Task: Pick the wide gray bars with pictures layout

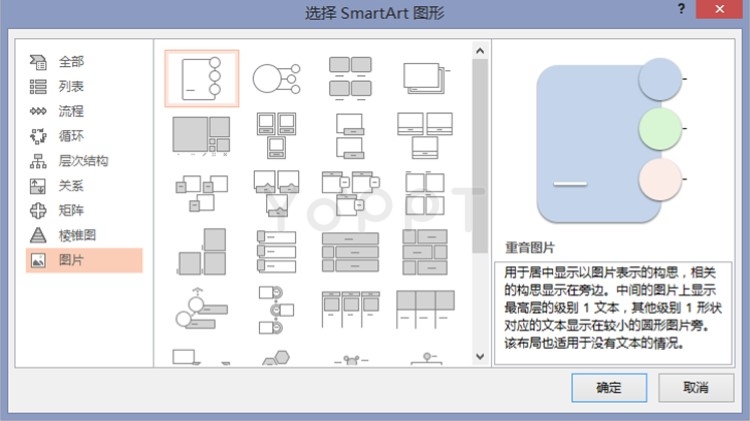Action: pos(351,252)
